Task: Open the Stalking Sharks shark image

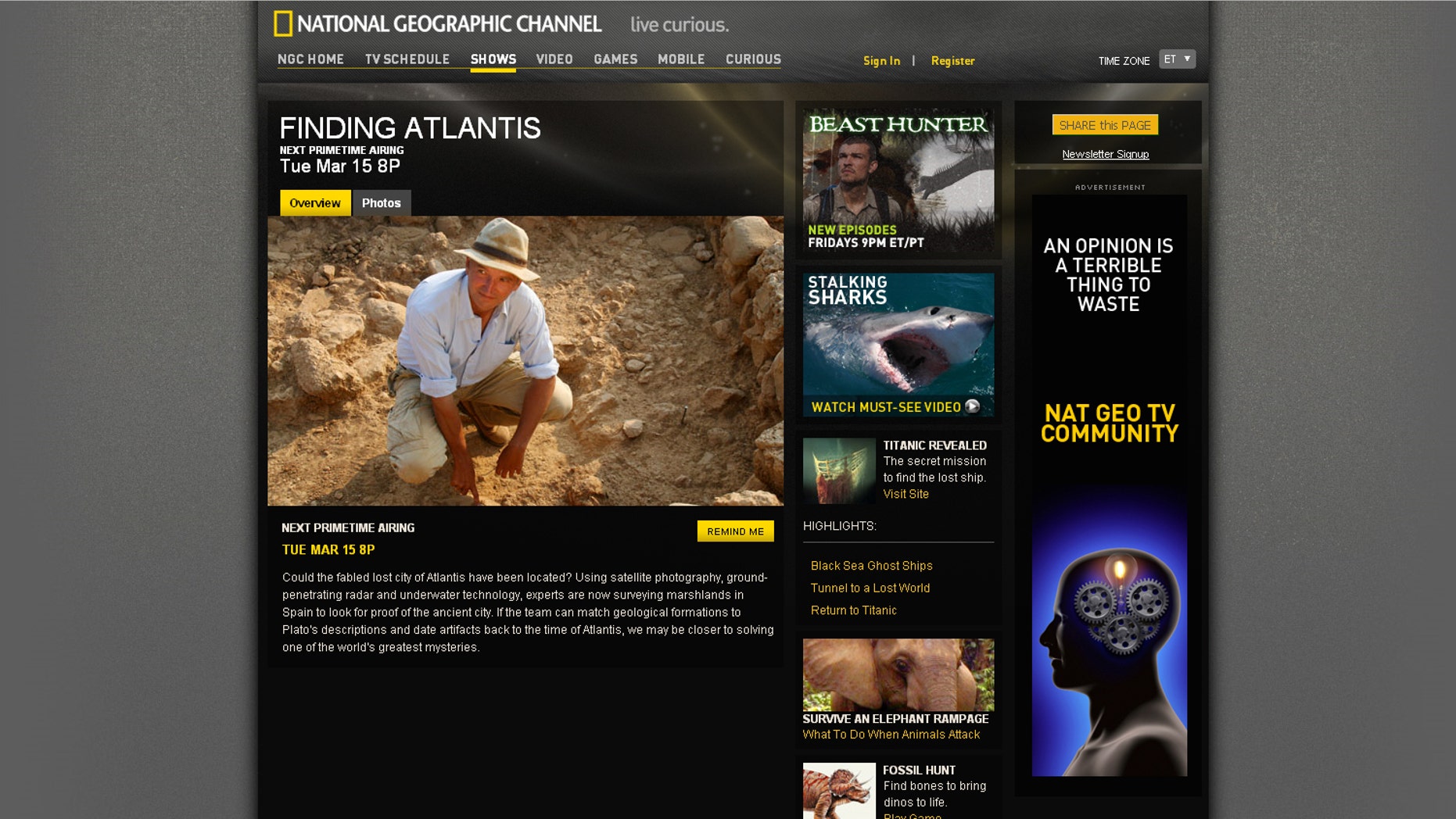Action: click(898, 345)
